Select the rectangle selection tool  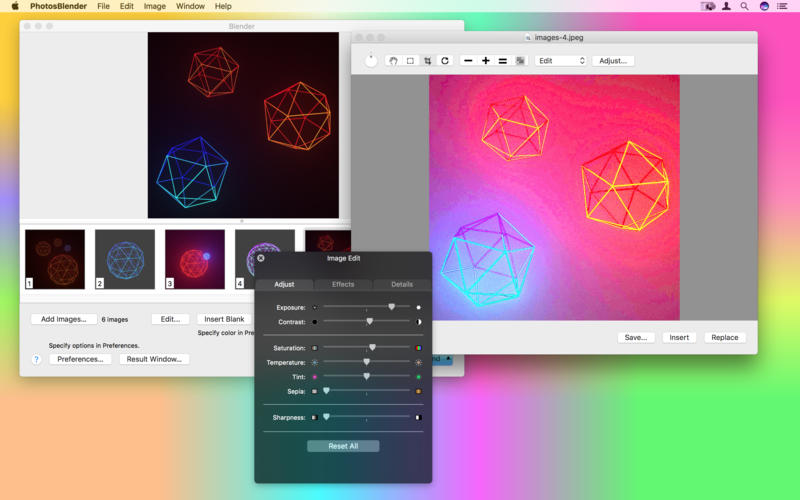[410, 61]
